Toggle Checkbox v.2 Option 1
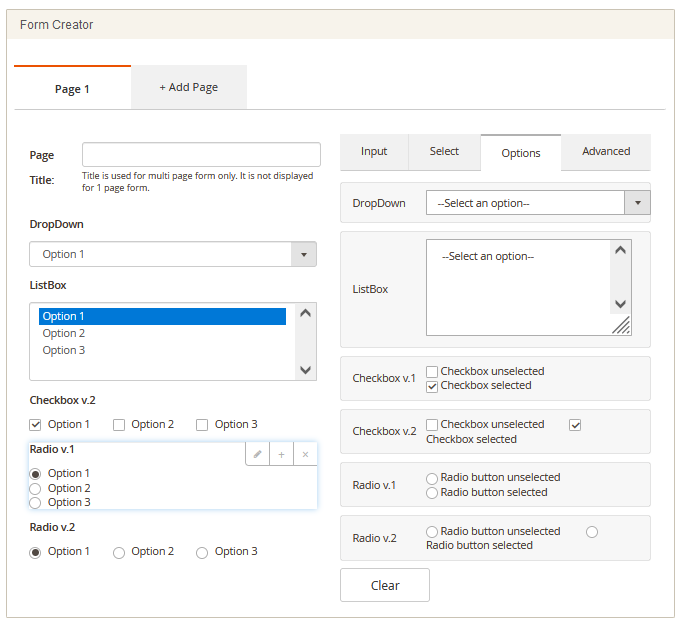 click(36, 424)
